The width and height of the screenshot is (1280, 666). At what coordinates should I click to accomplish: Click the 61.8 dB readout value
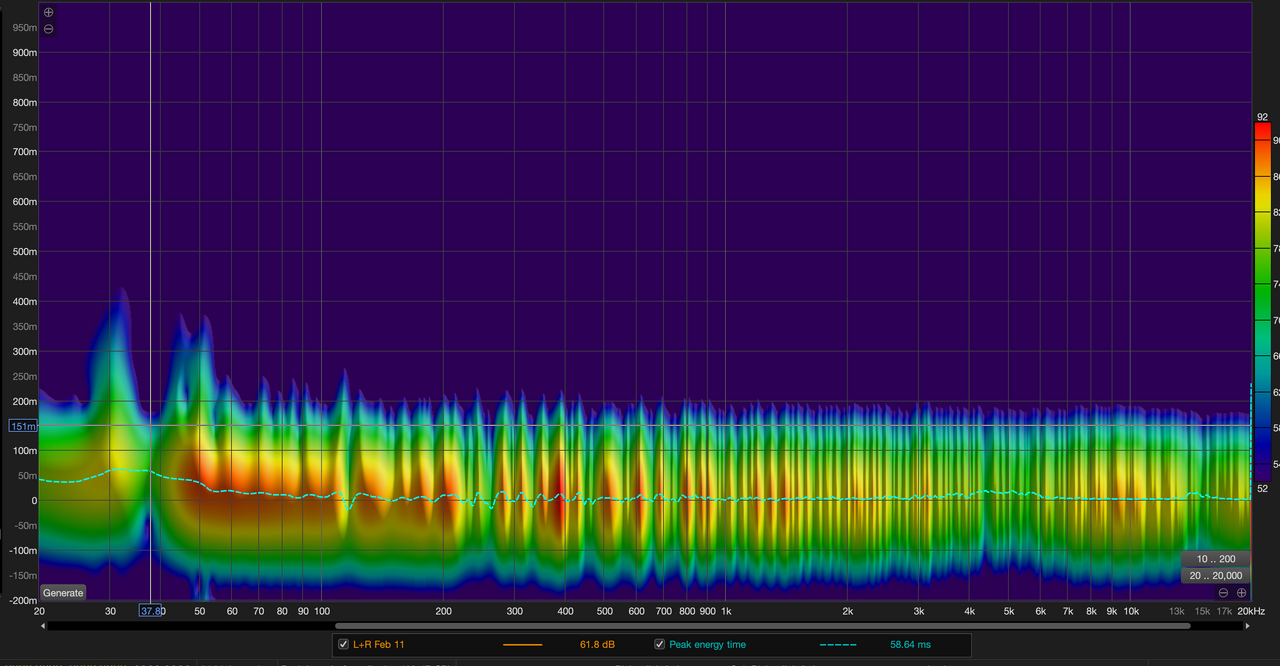[x=597, y=645]
